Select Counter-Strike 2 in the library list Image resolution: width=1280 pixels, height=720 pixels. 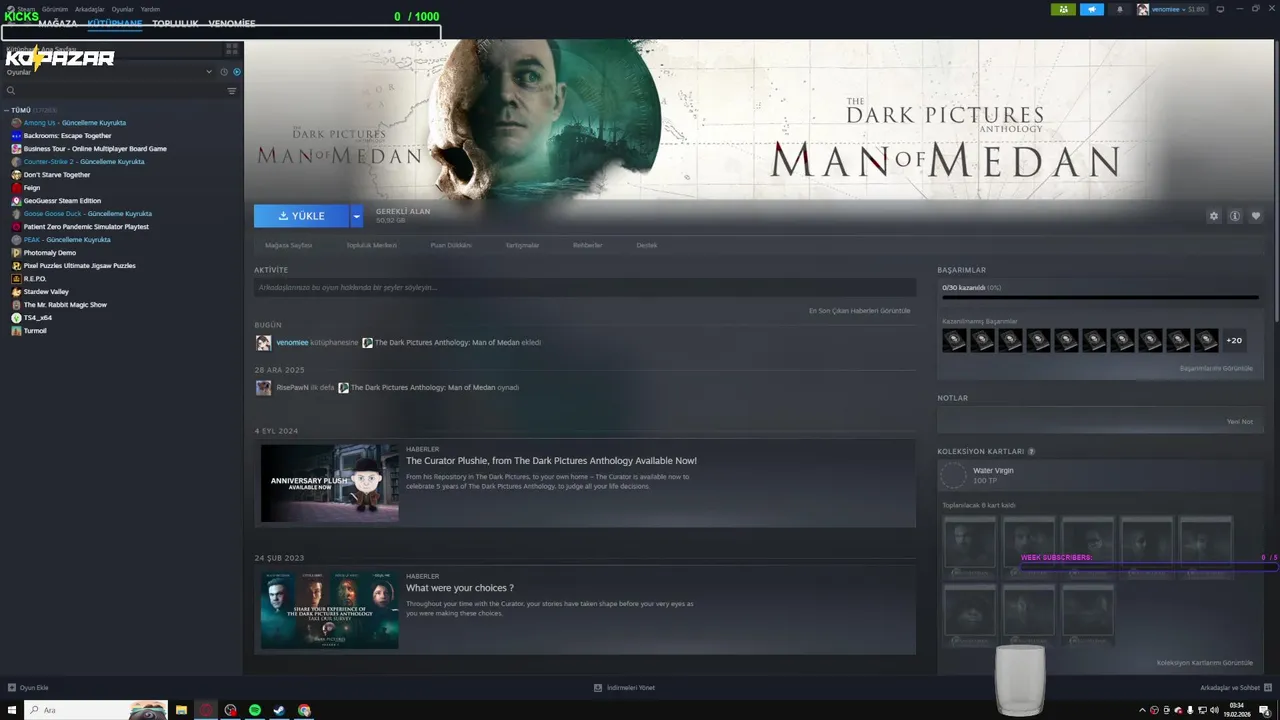(84, 161)
